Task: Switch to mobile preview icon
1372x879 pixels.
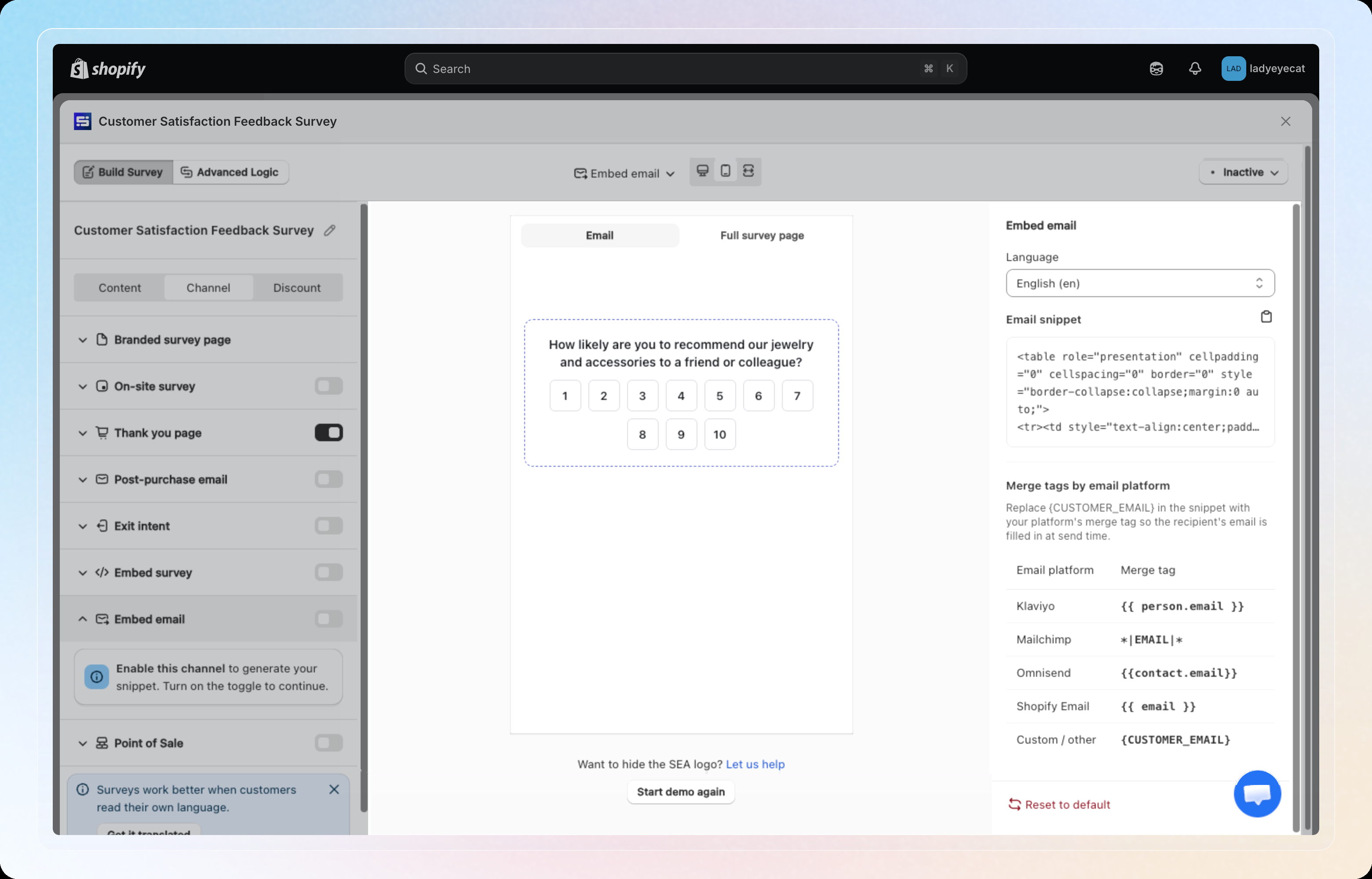Action: tap(725, 171)
